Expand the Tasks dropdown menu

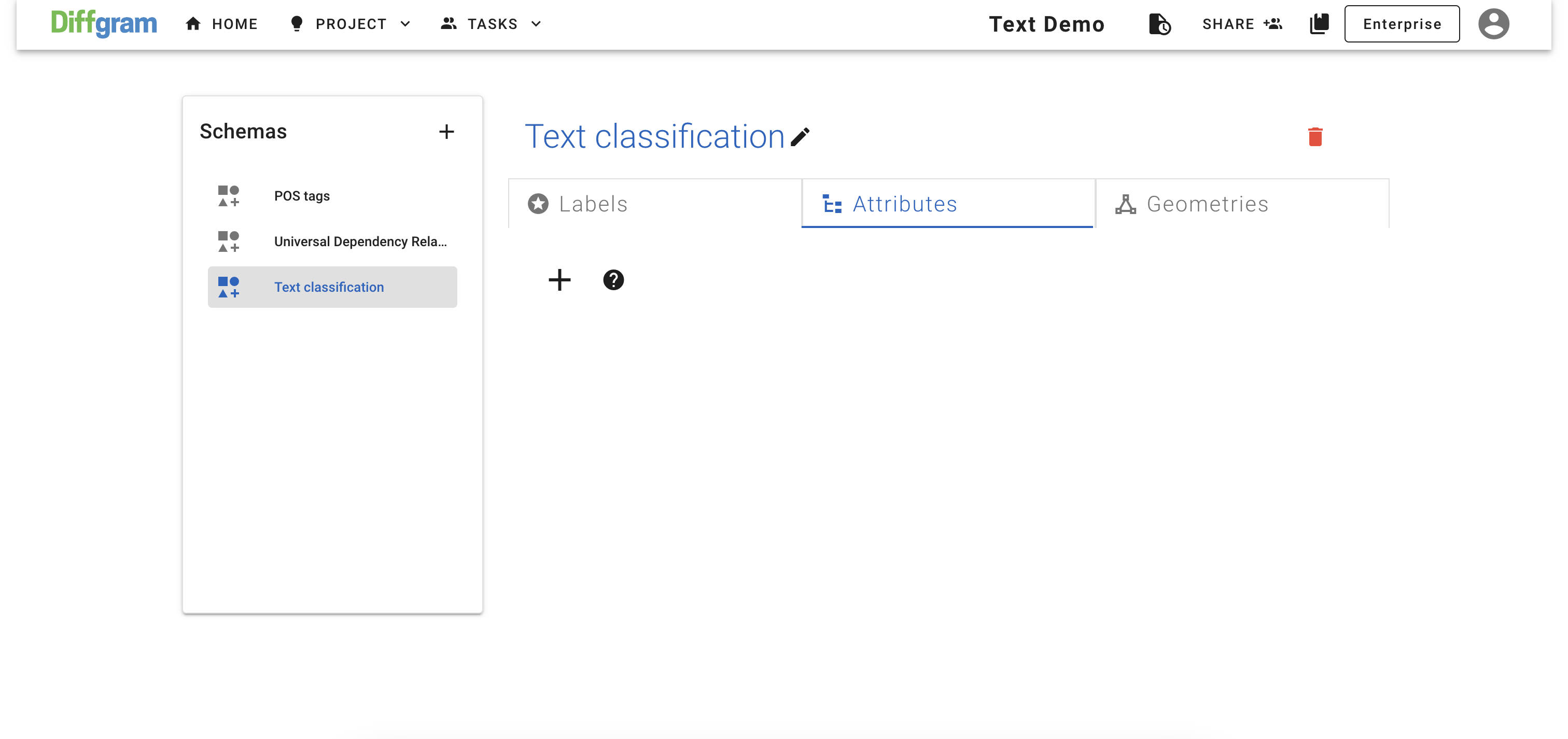(x=491, y=24)
